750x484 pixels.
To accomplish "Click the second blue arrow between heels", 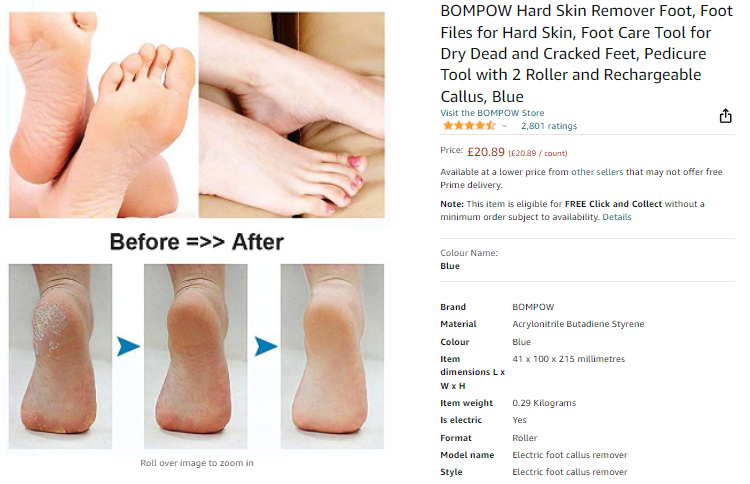I will [265, 346].
